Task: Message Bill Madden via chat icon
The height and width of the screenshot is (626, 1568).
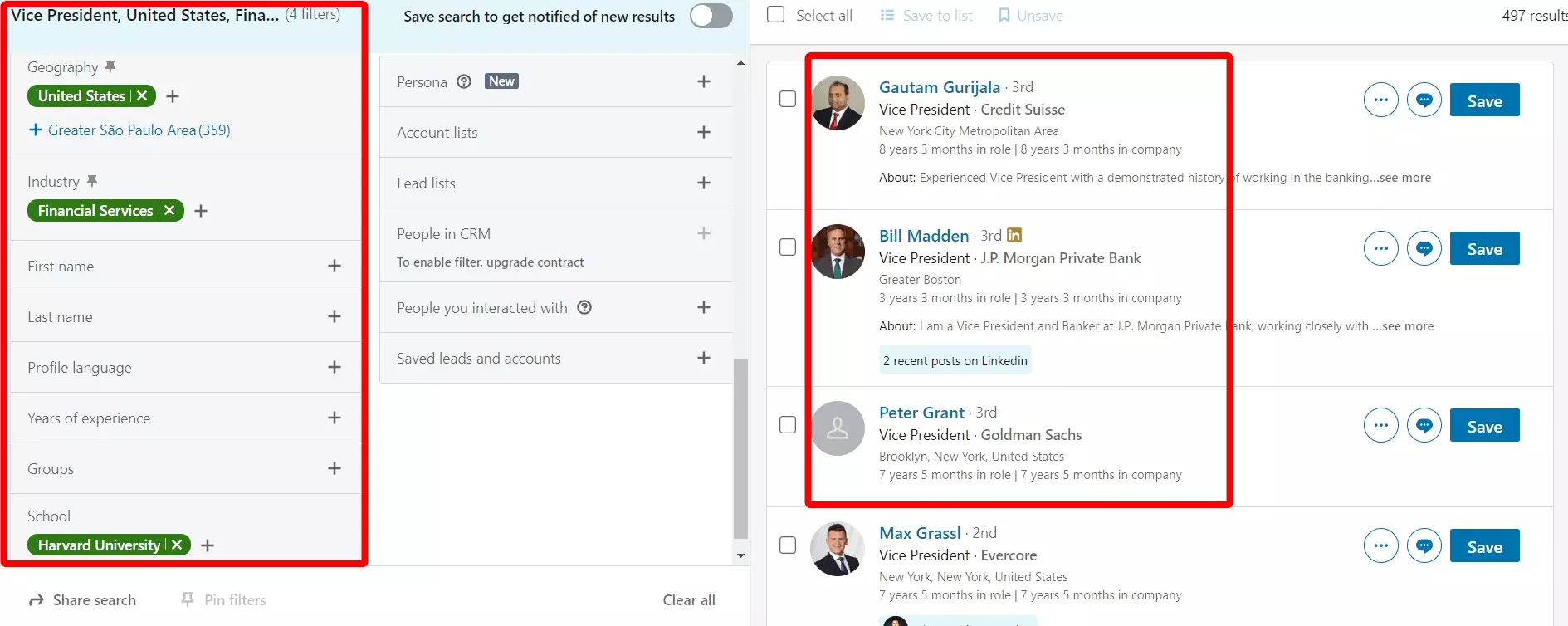Action: (x=1424, y=248)
